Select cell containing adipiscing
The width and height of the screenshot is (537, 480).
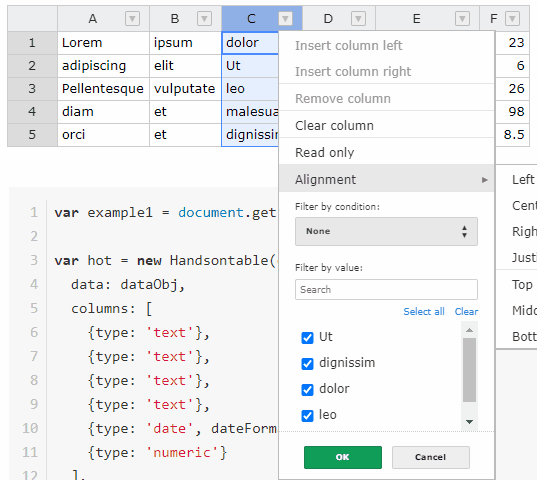tap(103, 66)
